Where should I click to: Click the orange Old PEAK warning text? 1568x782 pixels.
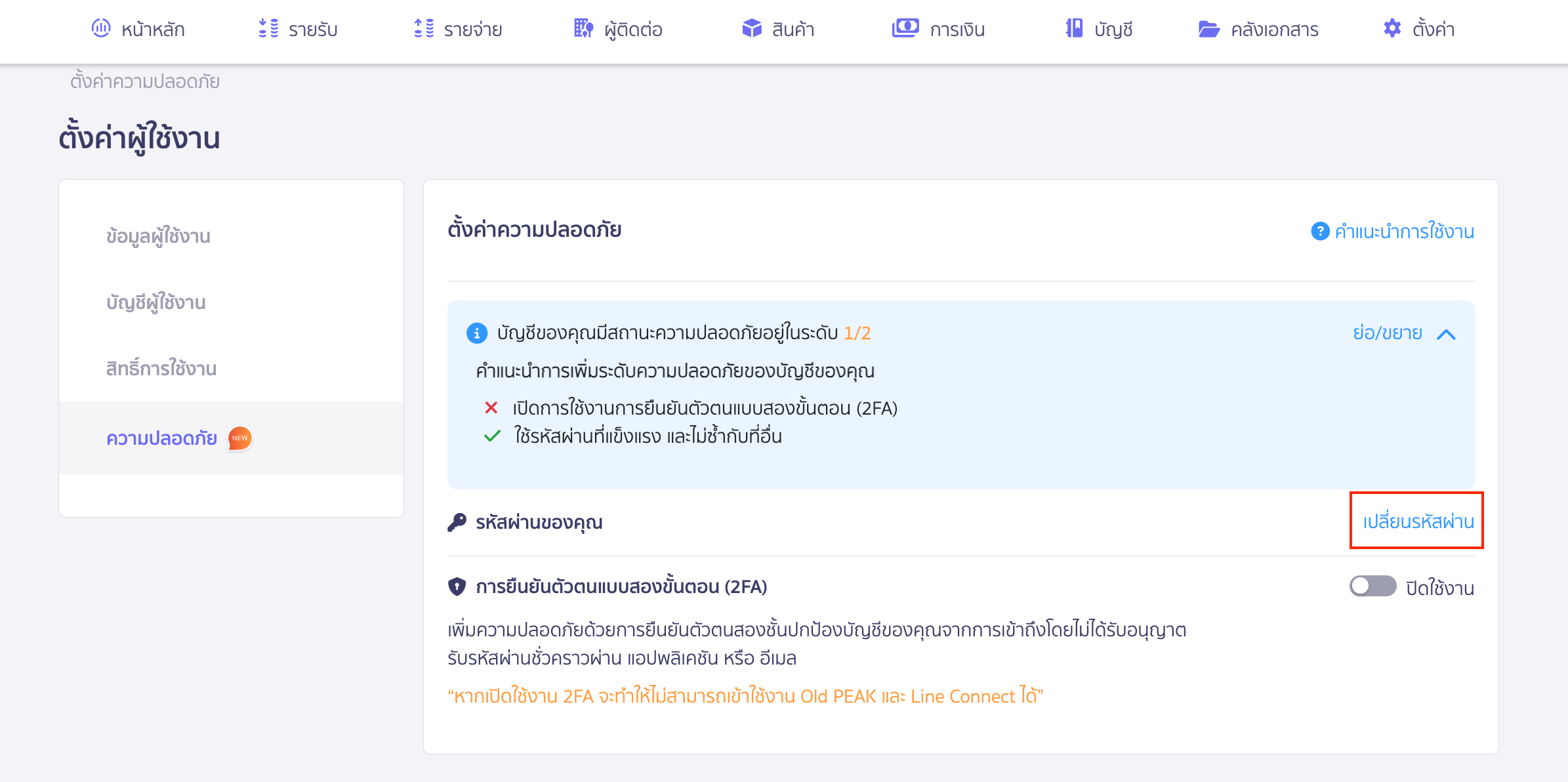pos(745,696)
